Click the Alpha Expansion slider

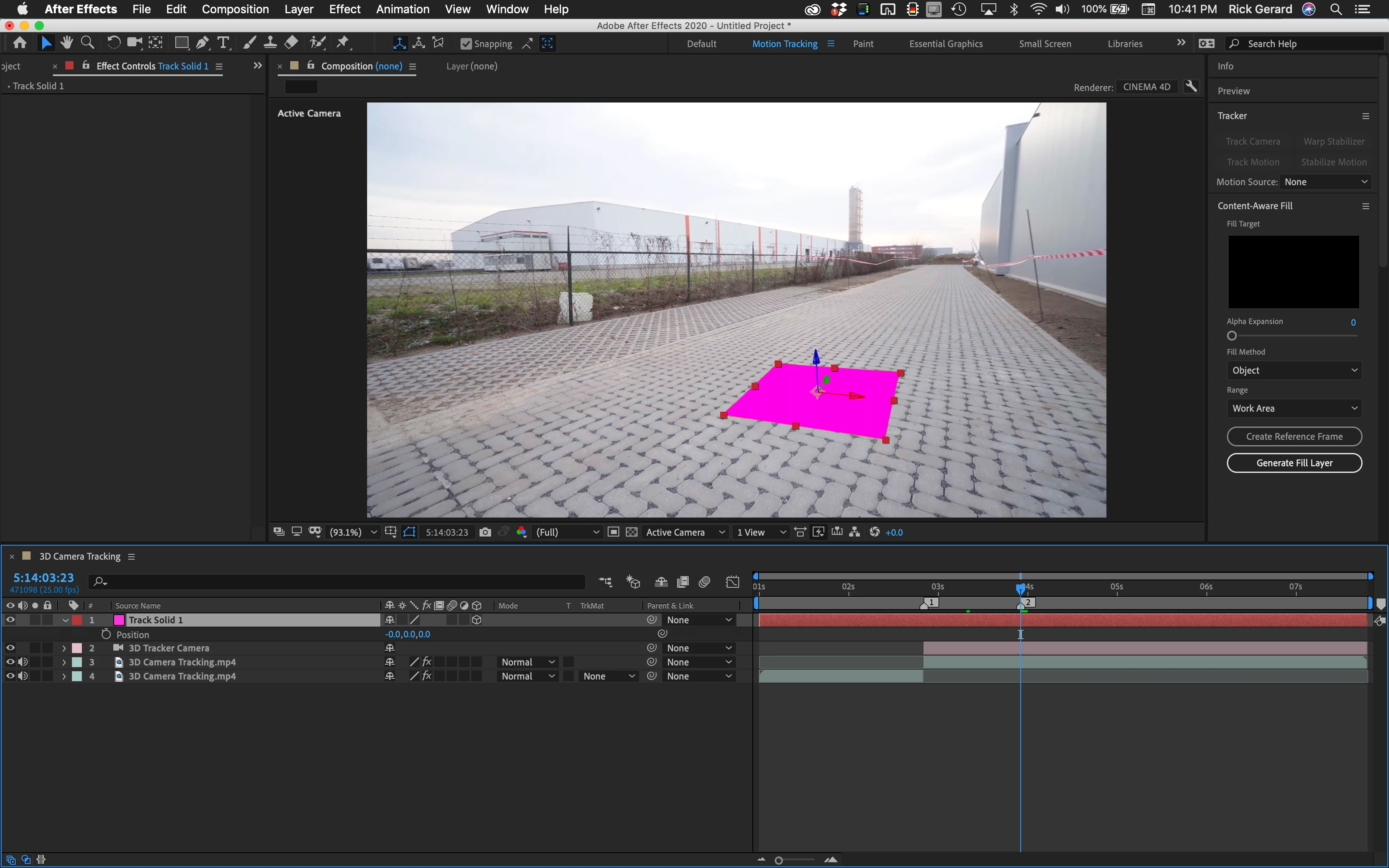(1232, 336)
